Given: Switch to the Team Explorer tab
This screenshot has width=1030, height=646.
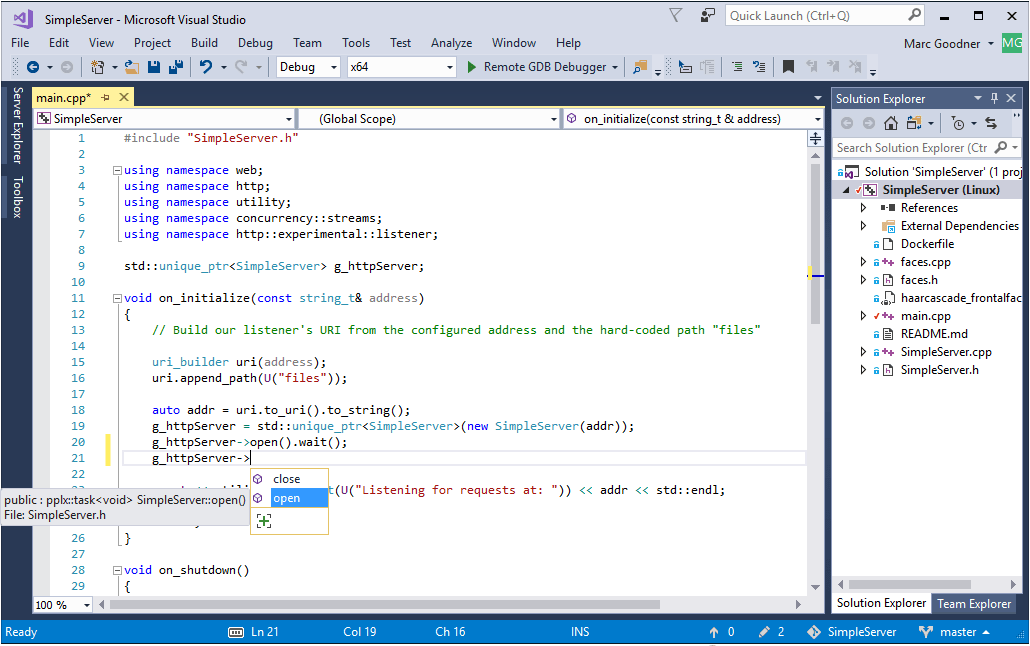Looking at the screenshot, I should click(x=974, y=603).
